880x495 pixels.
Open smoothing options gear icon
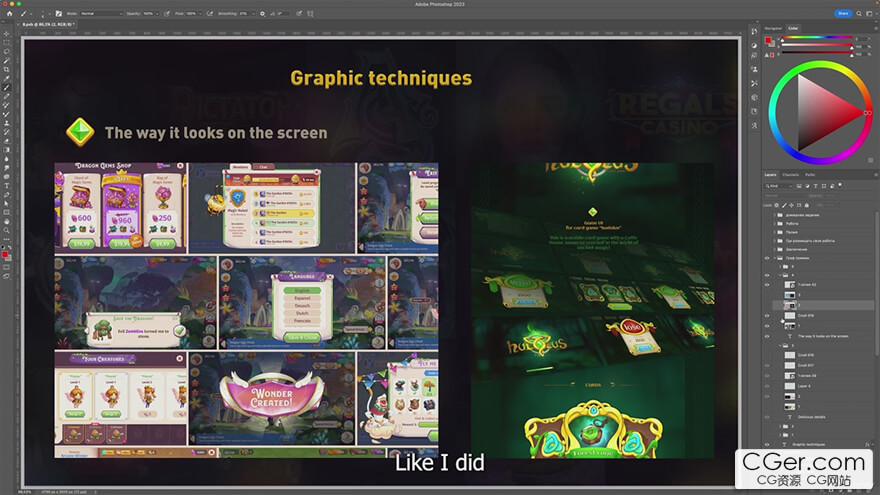(262, 13)
